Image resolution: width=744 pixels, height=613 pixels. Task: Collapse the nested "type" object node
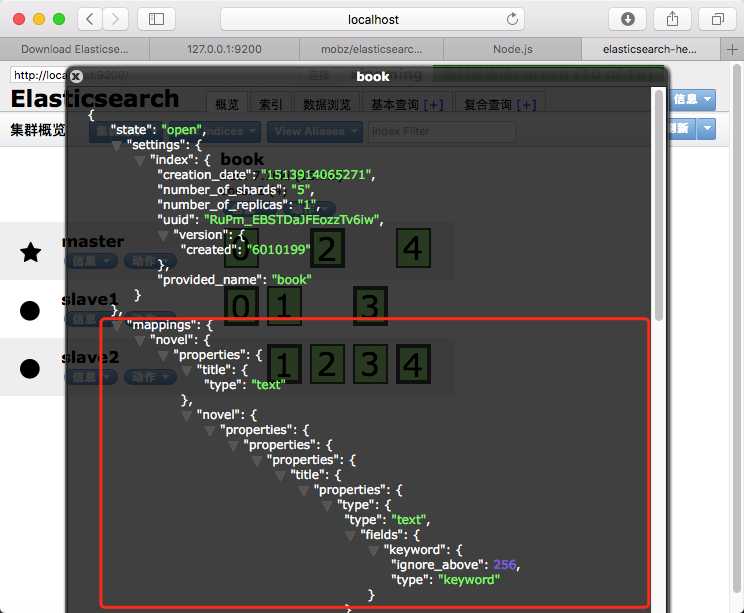(326, 506)
